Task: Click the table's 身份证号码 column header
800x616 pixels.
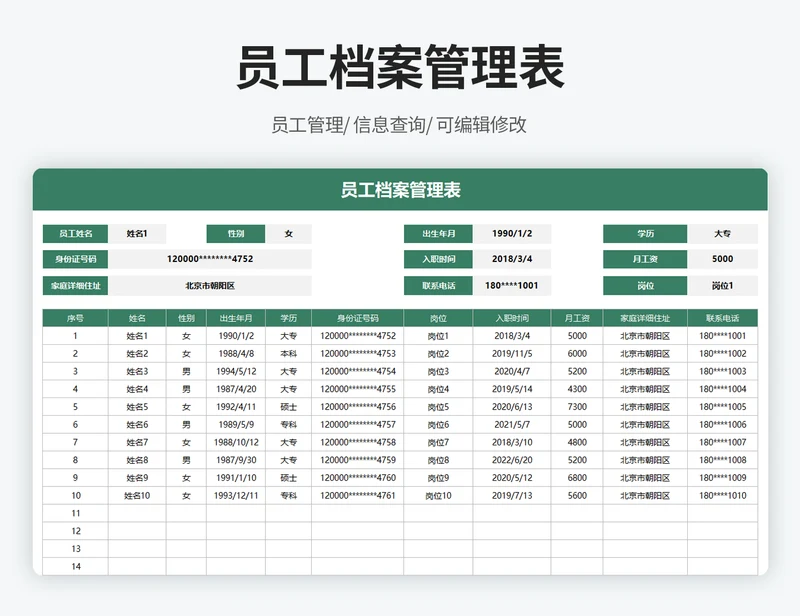Action: coord(358,318)
